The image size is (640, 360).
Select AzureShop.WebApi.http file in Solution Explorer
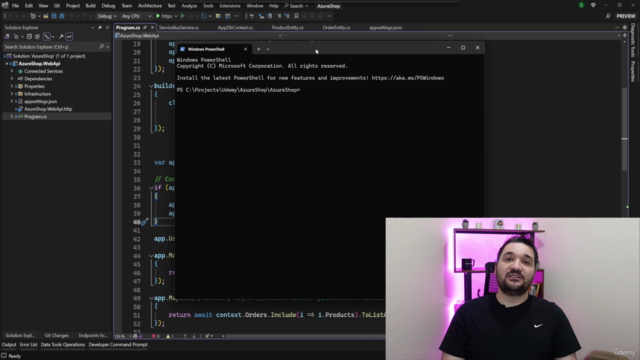[x=48, y=109]
